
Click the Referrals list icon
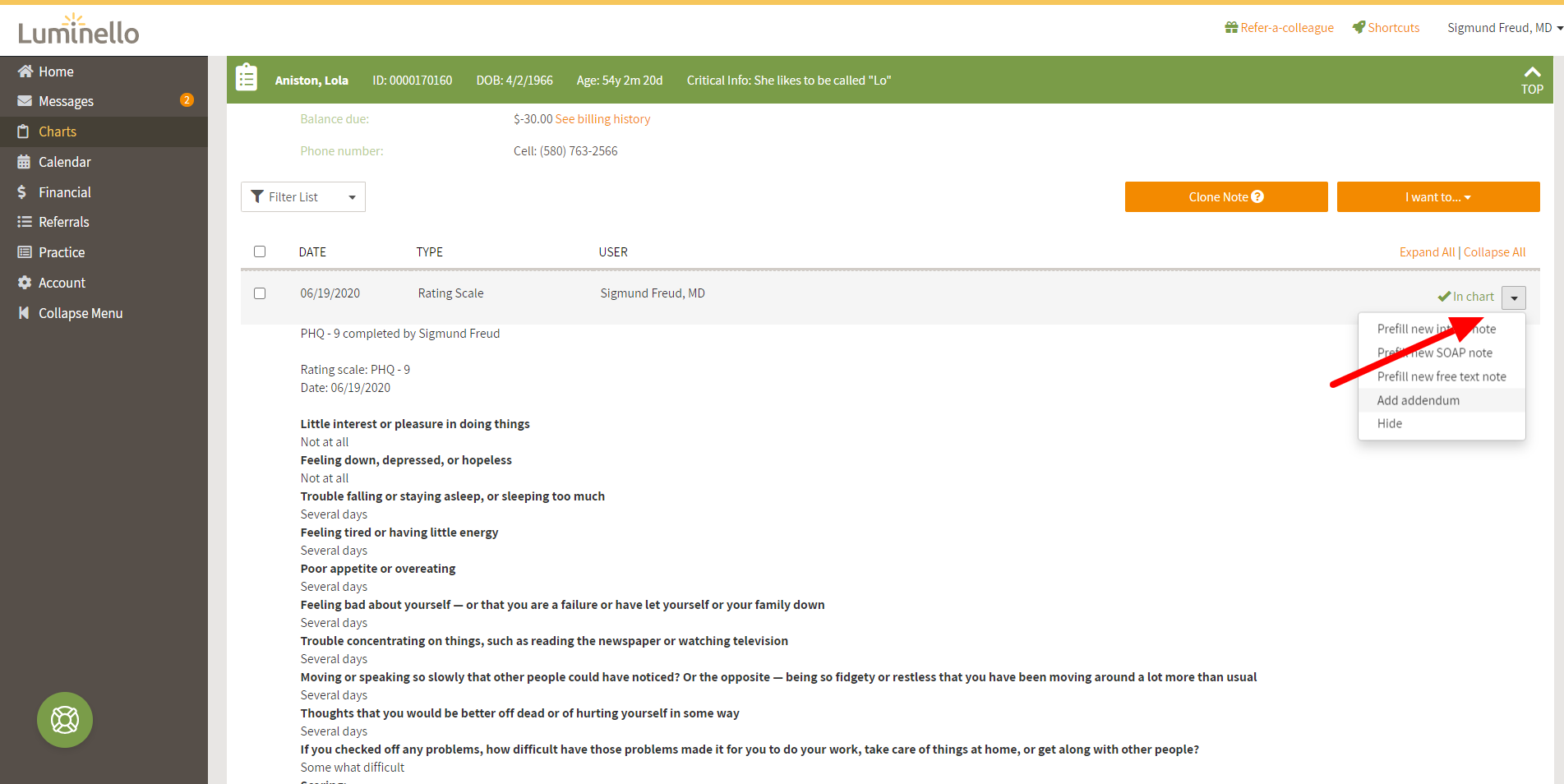(25, 222)
